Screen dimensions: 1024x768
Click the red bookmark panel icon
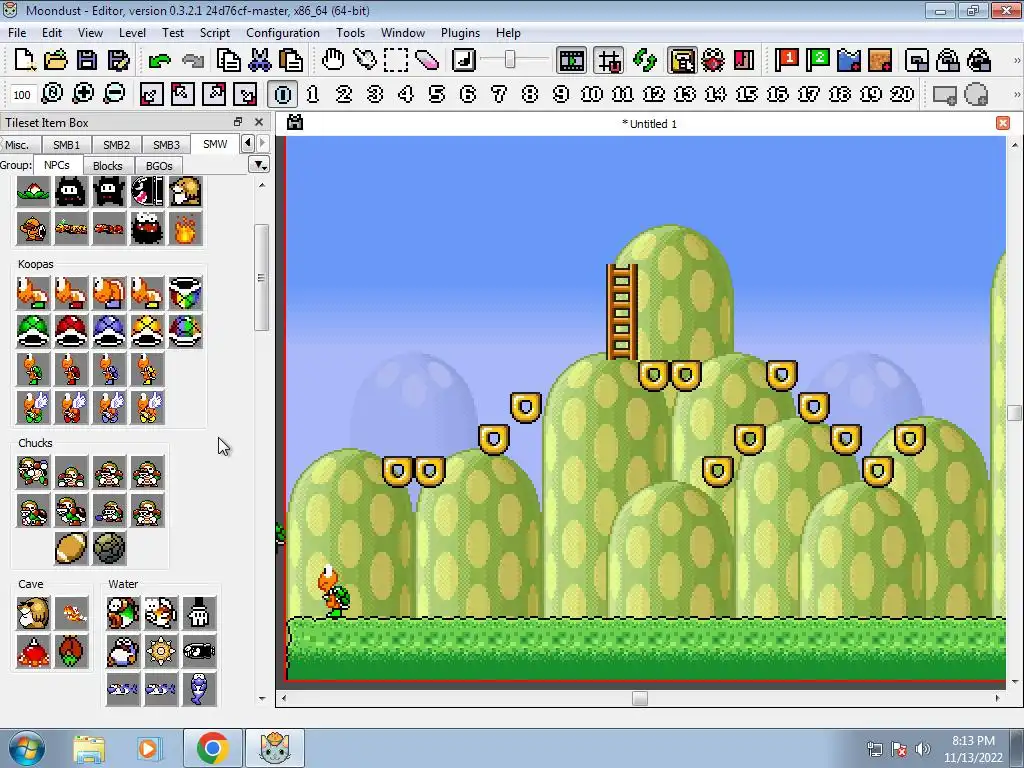click(x=744, y=60)
